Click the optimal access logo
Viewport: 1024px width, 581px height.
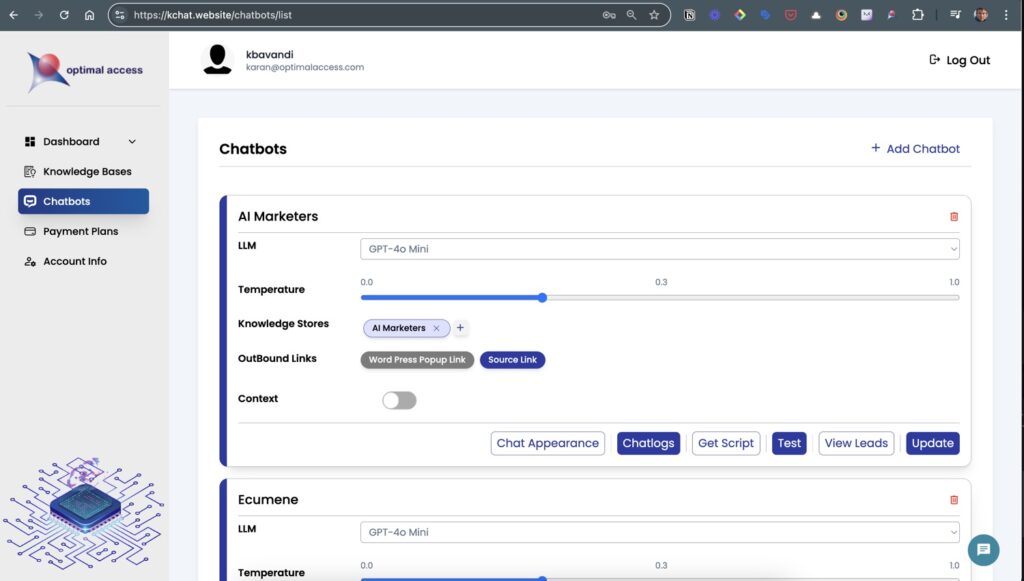[84, 71]
